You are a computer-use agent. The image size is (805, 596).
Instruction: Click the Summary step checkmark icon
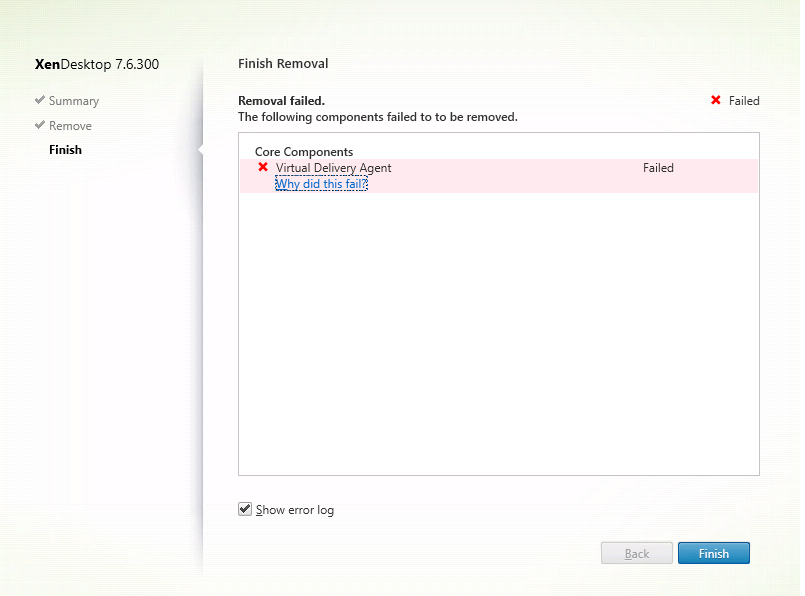click(40, 100)
